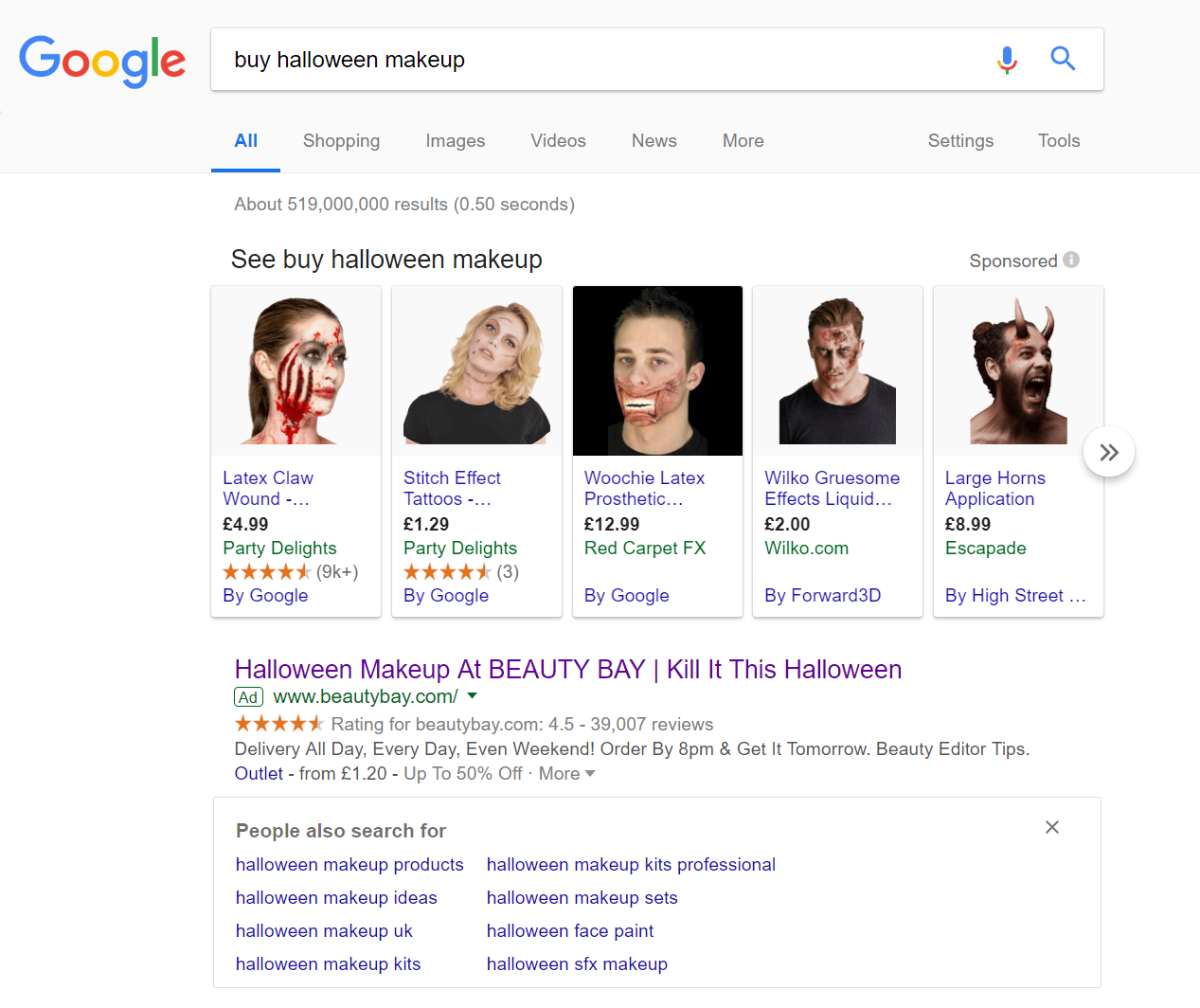The image size is (1200, 1008).
Task: Open the More search categories menu
Action: pyautogui.click(x=743, y=141)
